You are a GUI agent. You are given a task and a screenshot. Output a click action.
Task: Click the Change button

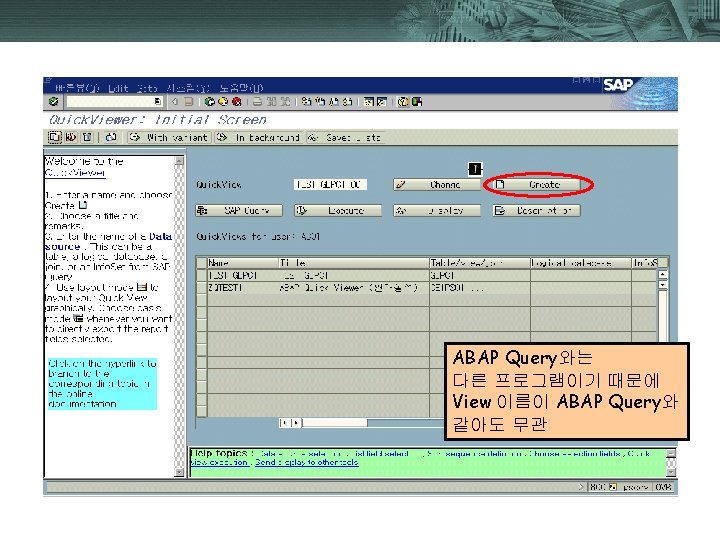point(437,185)
